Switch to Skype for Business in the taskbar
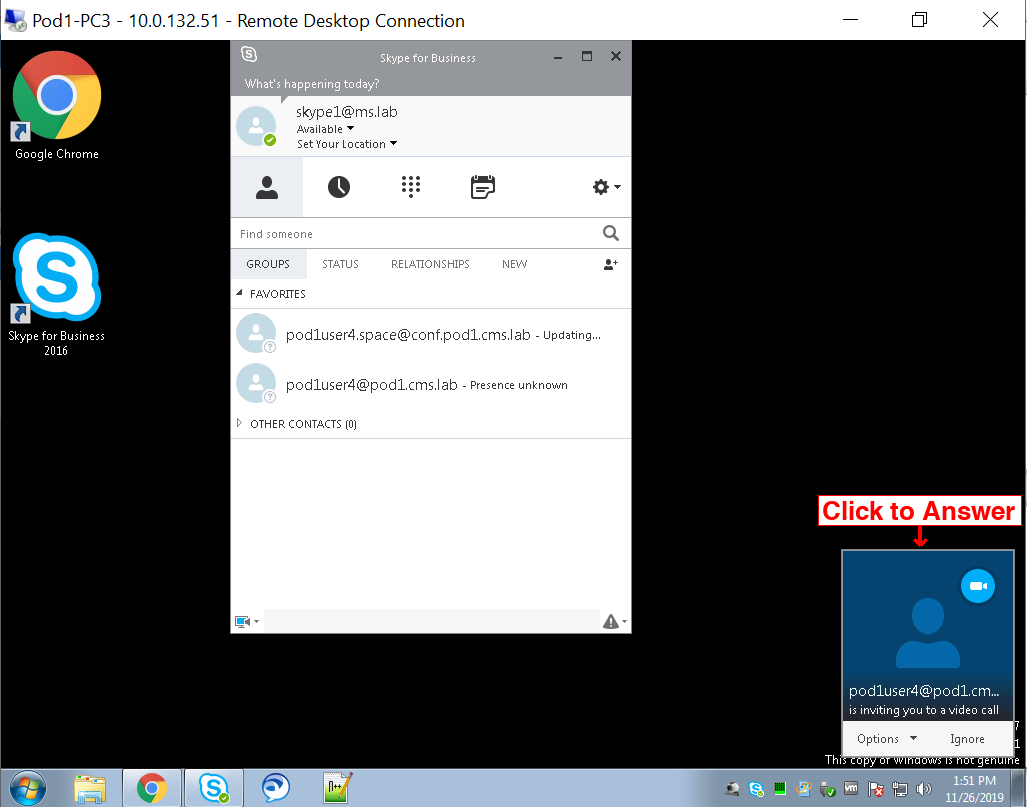Screen dimensions: 1027x807 (x=214, y=788)
